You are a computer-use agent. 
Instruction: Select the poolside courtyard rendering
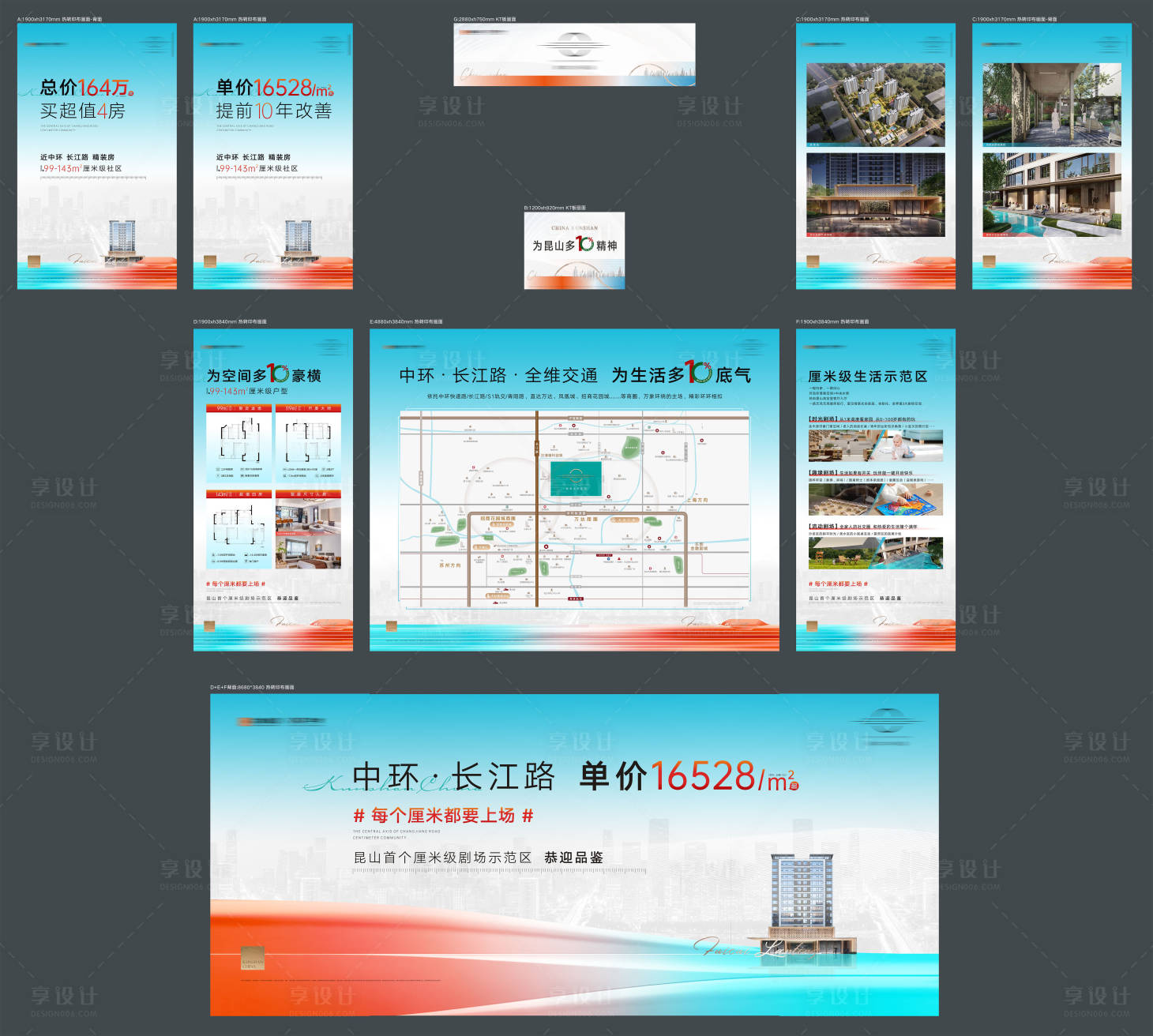(x=1051, y=194)
